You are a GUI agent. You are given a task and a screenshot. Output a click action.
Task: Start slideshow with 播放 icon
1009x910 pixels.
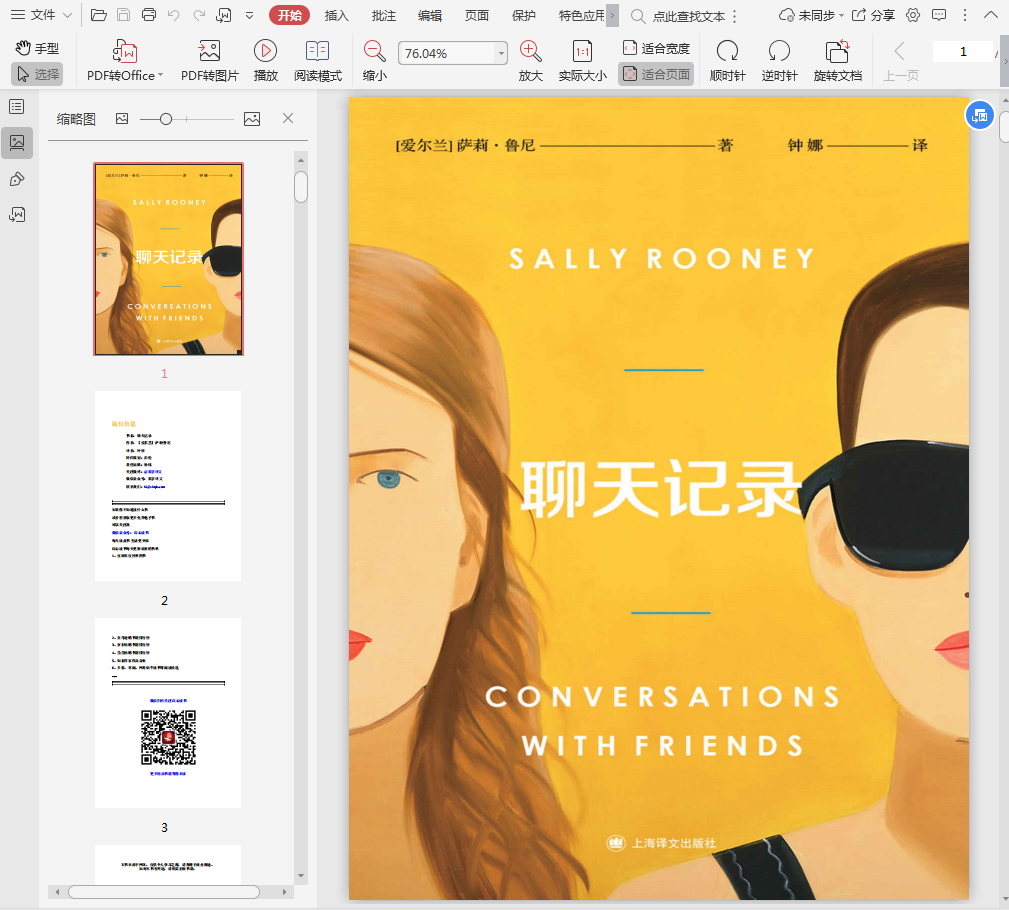[265, 52]
